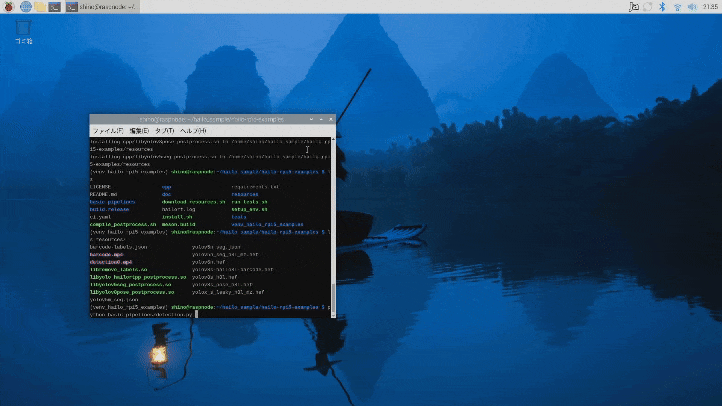This screenshot has width=722, height=406.
Task: Maximize the terminal window
Action: 321,119
